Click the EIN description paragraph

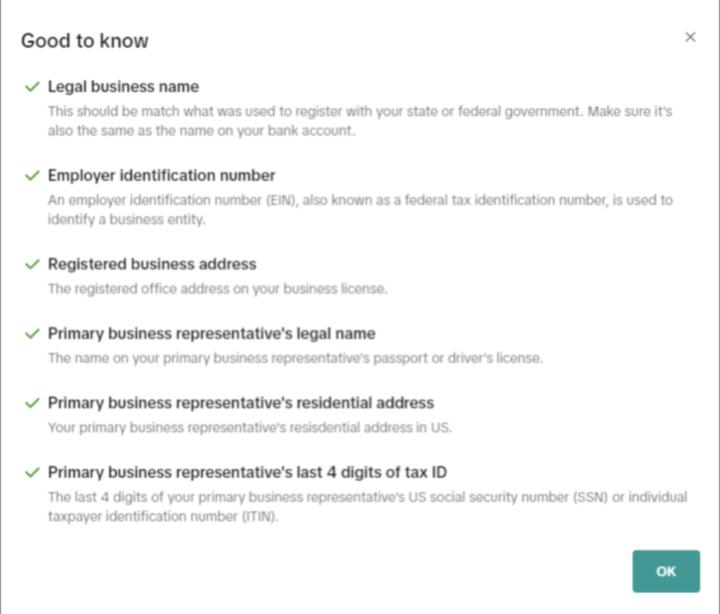(360, 210)
